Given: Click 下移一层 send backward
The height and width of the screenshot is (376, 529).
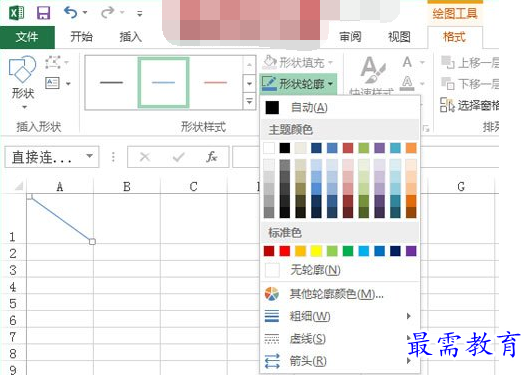Looking at the screenshot, I should pyautogui.click(x=470, y=84).
